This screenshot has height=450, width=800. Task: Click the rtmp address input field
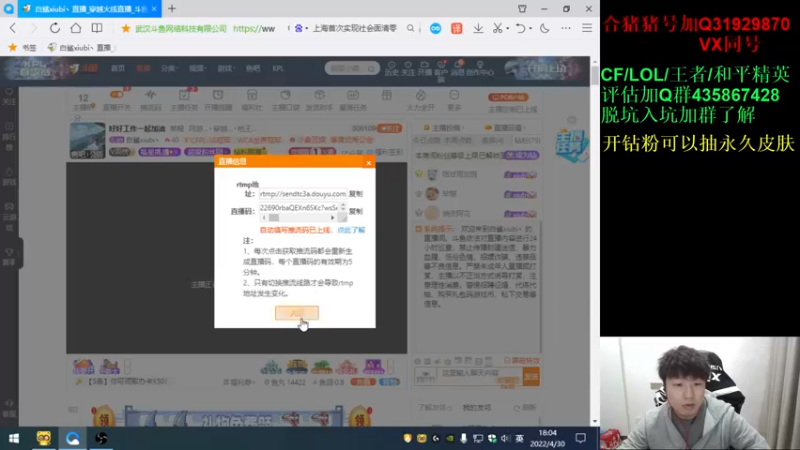[x=303, y=194]
